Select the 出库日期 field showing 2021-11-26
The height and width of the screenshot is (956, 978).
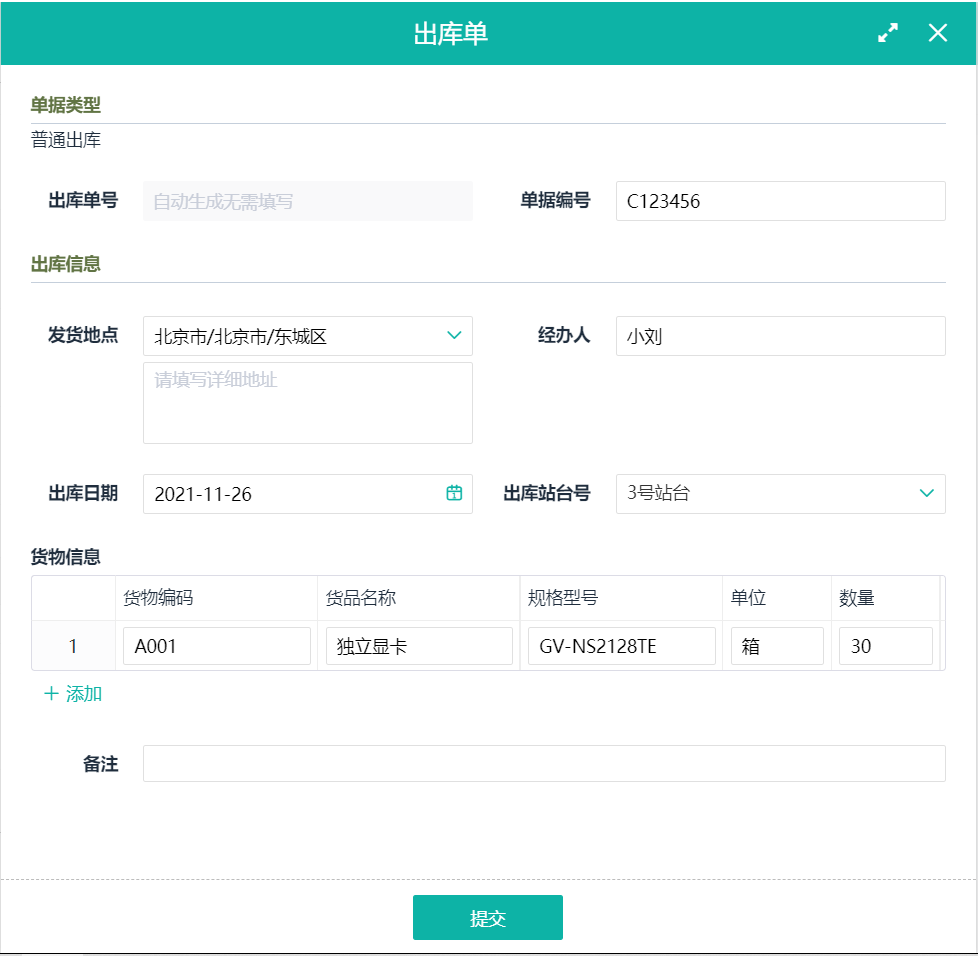(x=290, y=494)
